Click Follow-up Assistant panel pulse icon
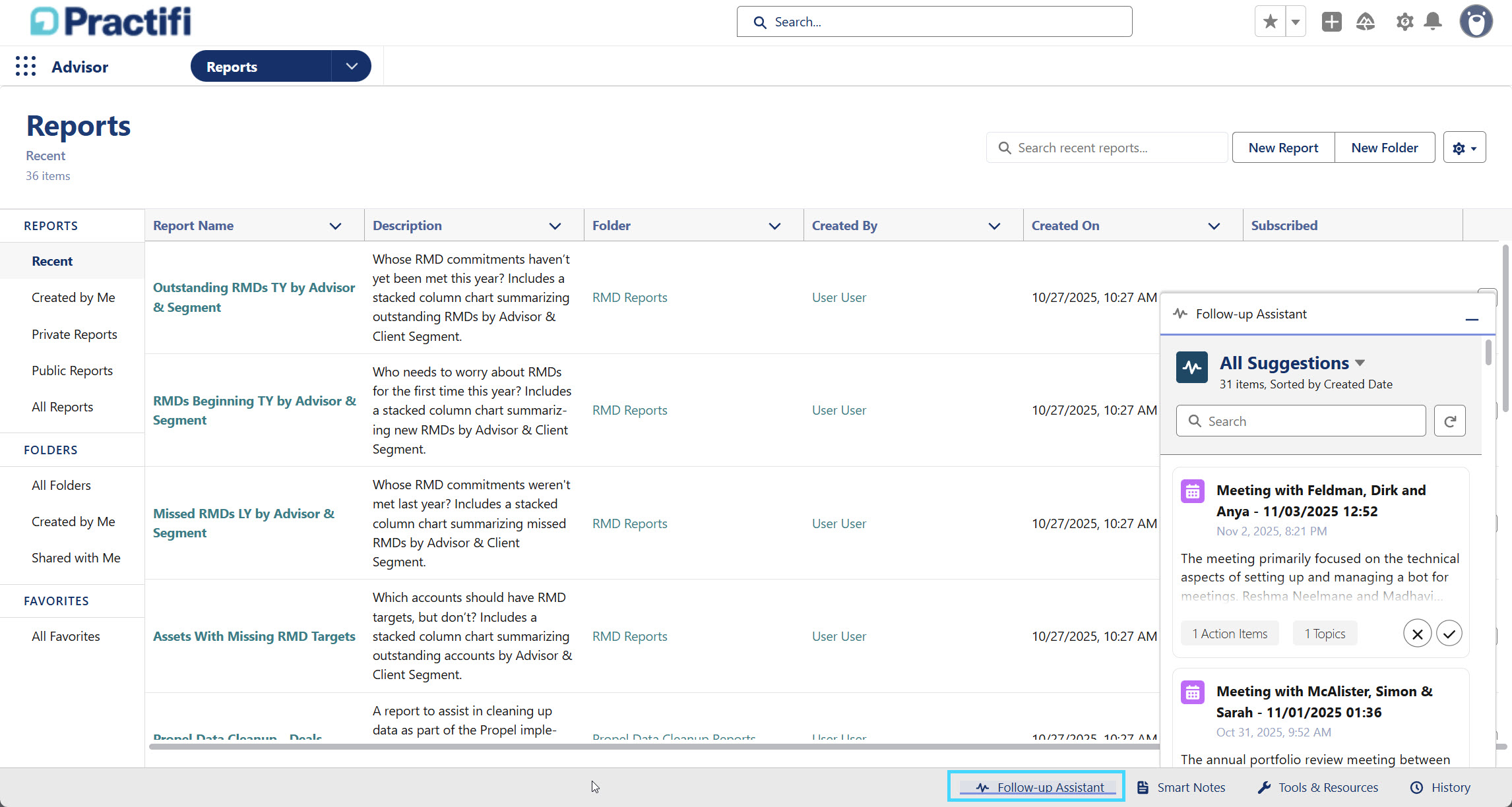 [1180, 314]
